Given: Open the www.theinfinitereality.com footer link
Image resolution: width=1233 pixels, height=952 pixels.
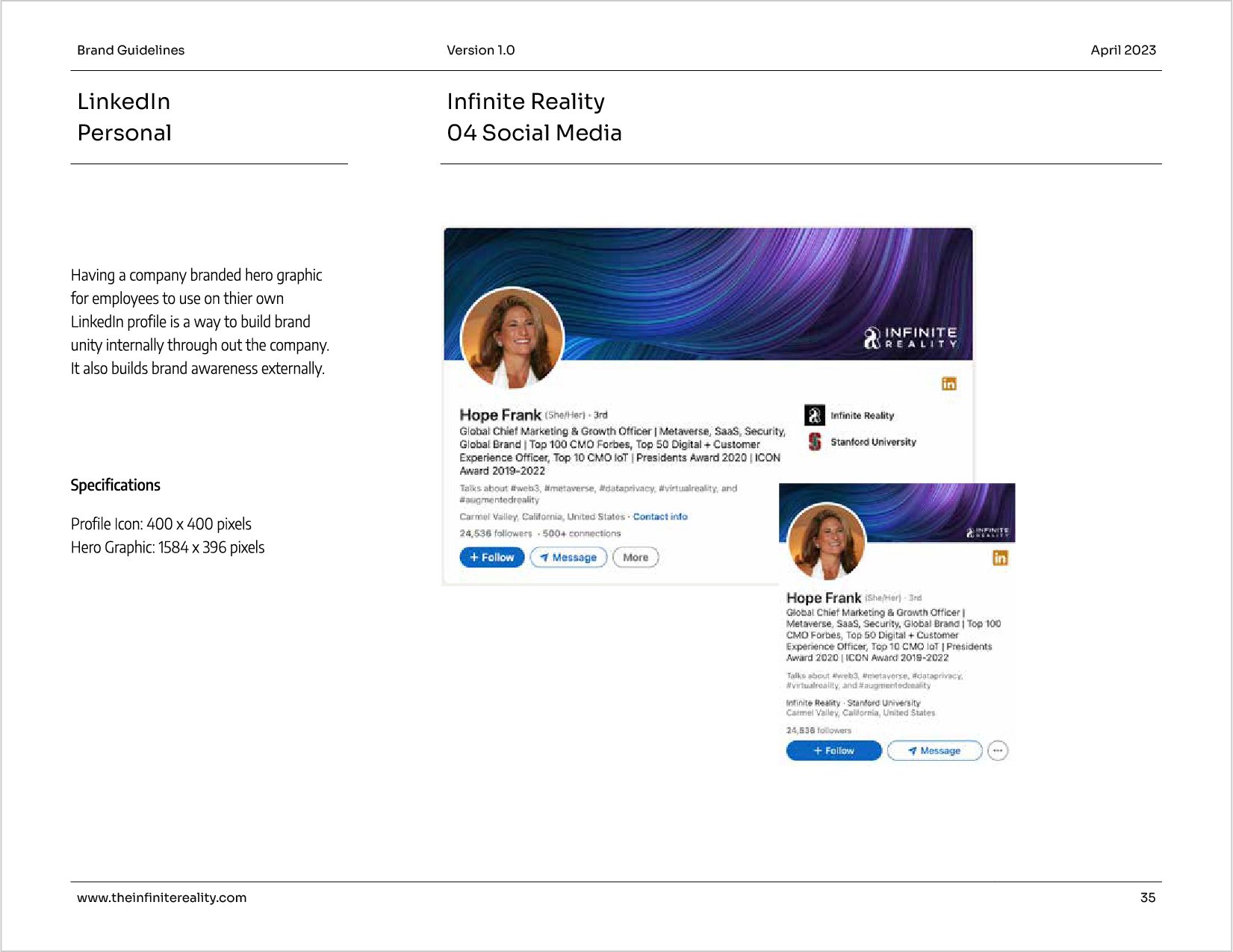Looking at the screenshot, I should pyautogui.click(x=161, y=897).
